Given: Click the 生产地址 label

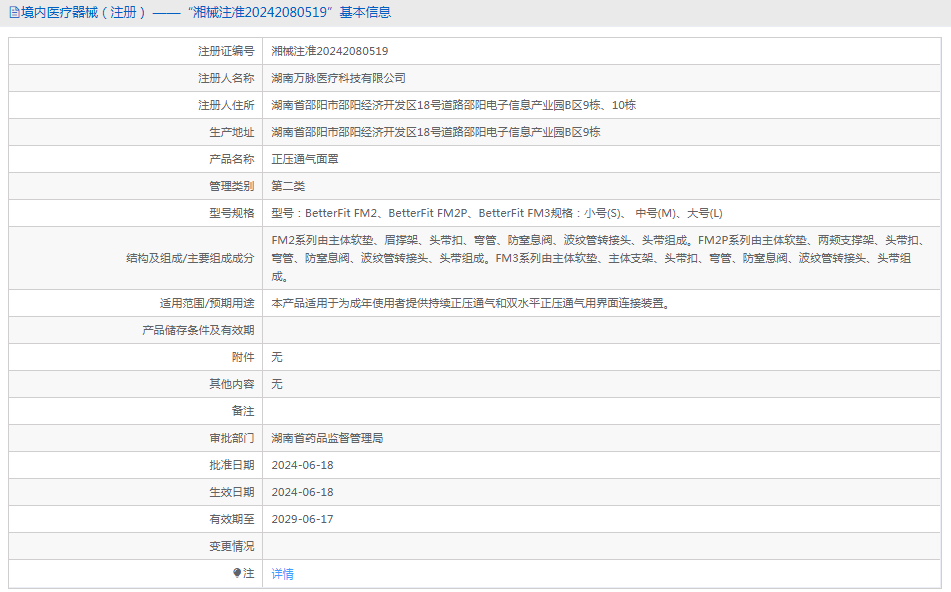Looking at the screenshot, I should [232, 132].
